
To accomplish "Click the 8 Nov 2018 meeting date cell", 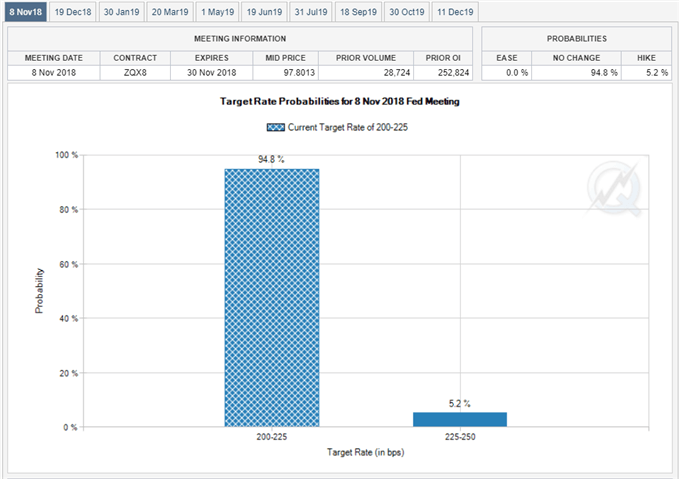I will [54, 73].
